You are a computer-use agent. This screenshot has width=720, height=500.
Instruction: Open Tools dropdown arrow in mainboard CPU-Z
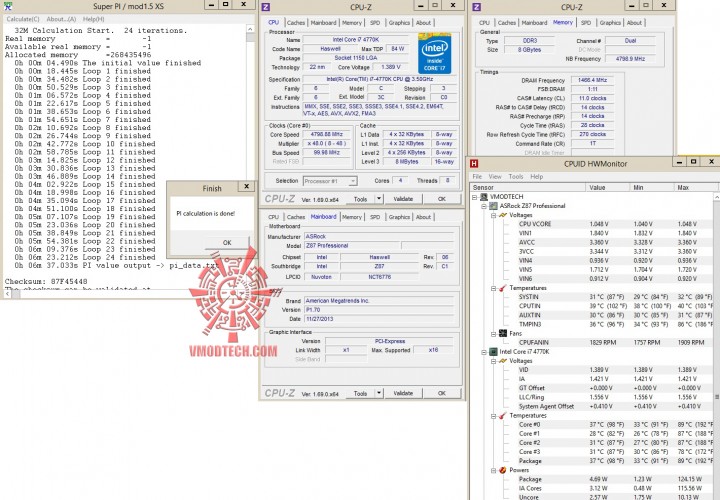pos(379,393)
